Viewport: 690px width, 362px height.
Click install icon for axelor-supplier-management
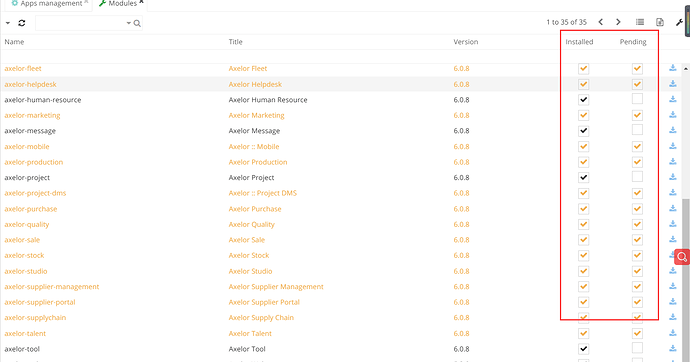673,286
